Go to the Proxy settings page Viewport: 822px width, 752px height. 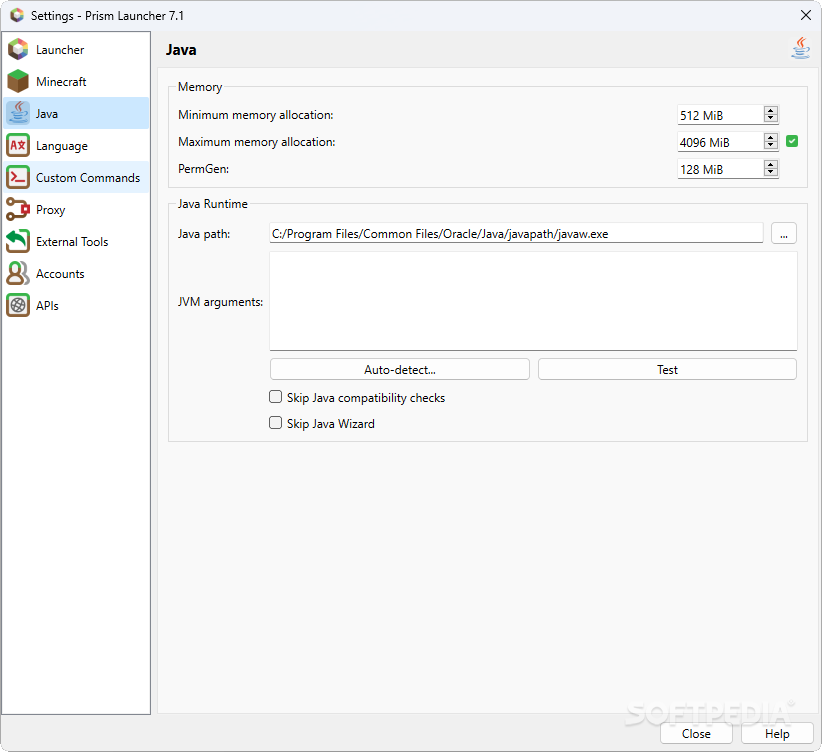pyautogui.click(x=76, y=210)
